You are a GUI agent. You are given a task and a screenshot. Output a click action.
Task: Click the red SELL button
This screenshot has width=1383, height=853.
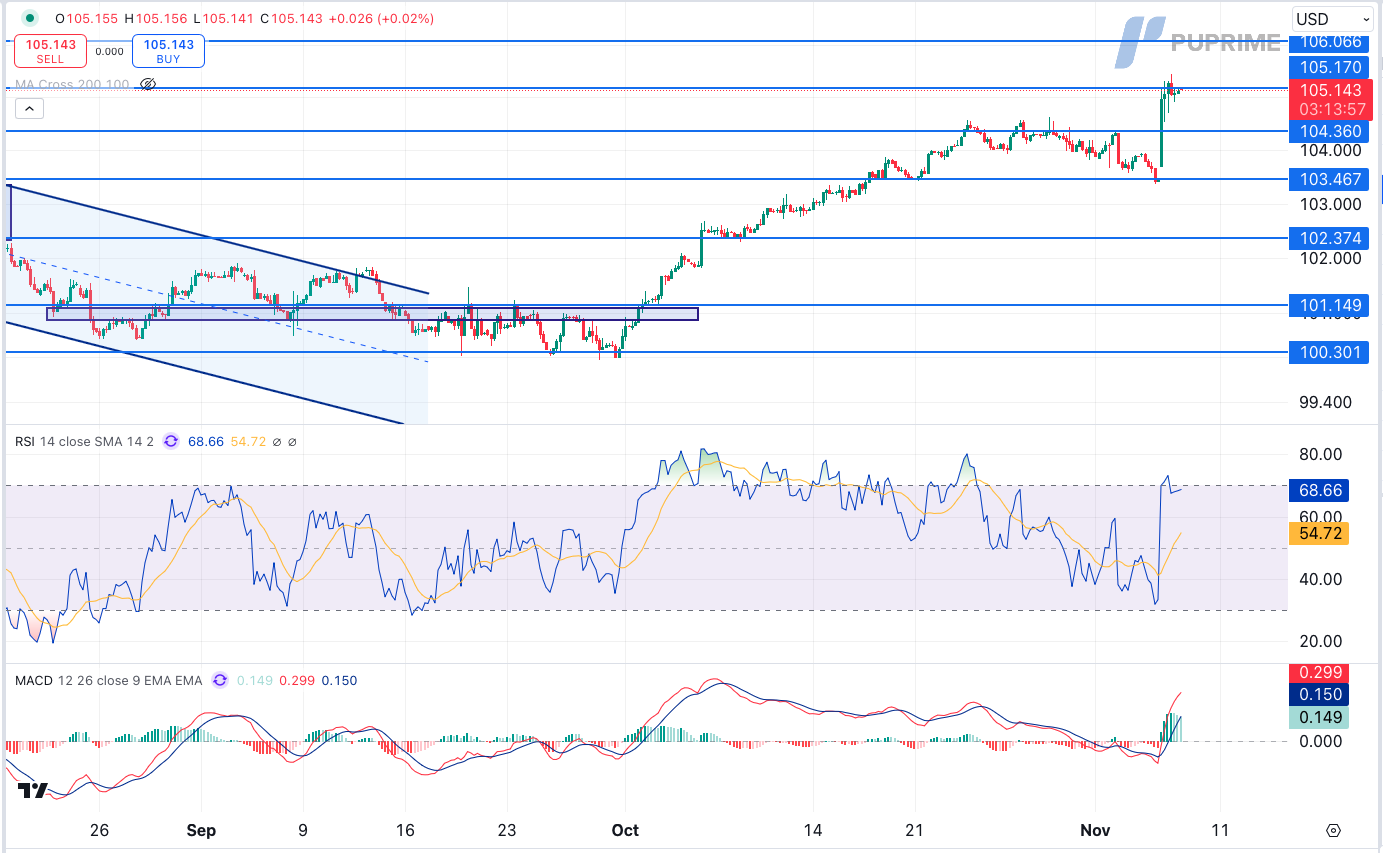pos(51,51)
